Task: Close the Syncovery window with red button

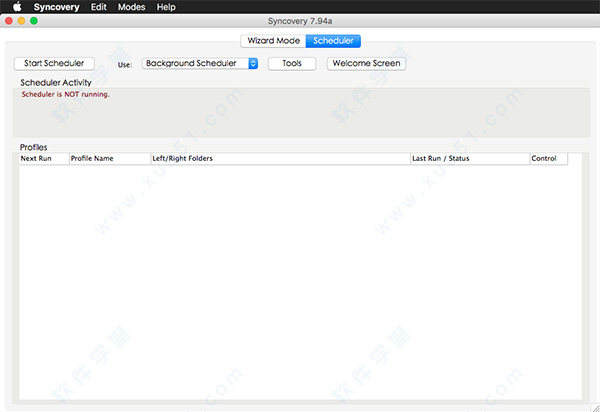Action: (x=9, y=21)
